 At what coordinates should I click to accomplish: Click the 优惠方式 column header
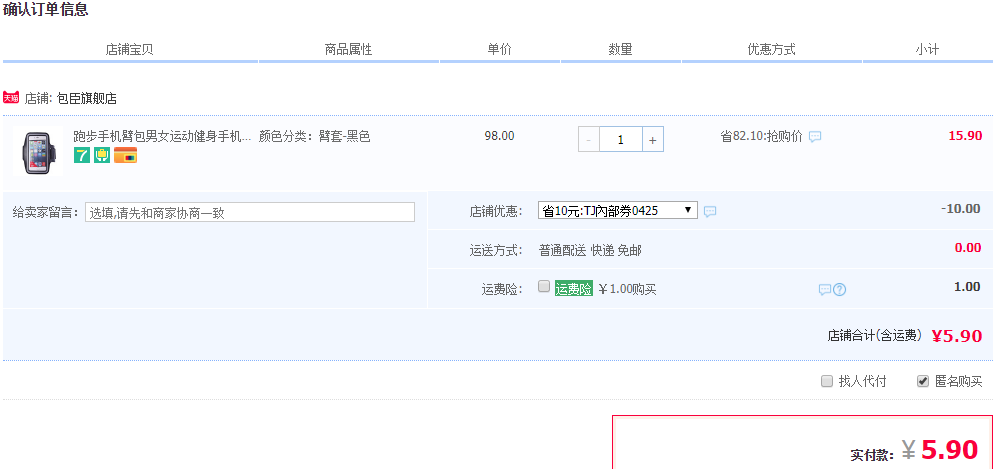tap(771, 49)
